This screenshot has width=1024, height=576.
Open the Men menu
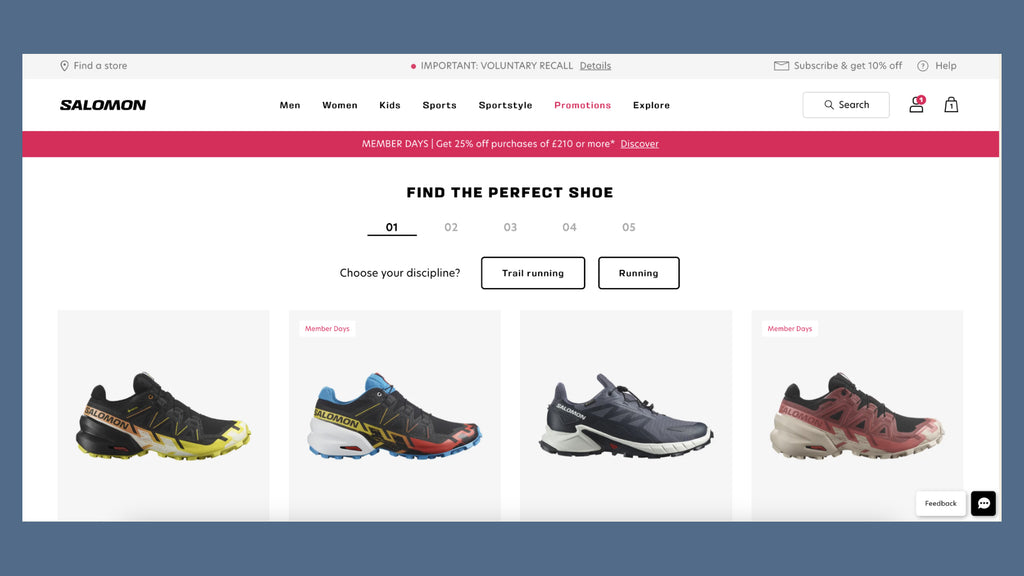[x=290, y=105]
